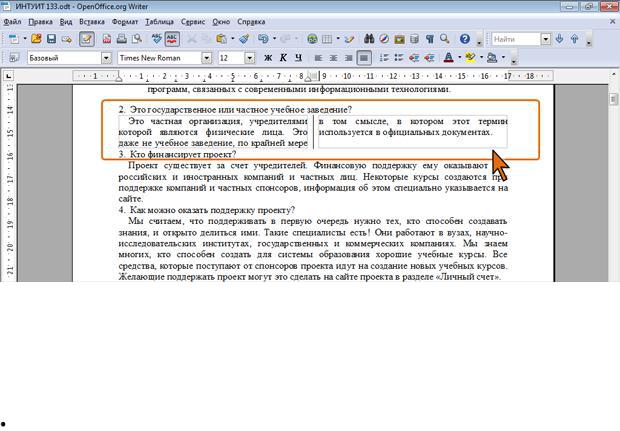Run Spelling and Grammar check icon

click(157, 39)
